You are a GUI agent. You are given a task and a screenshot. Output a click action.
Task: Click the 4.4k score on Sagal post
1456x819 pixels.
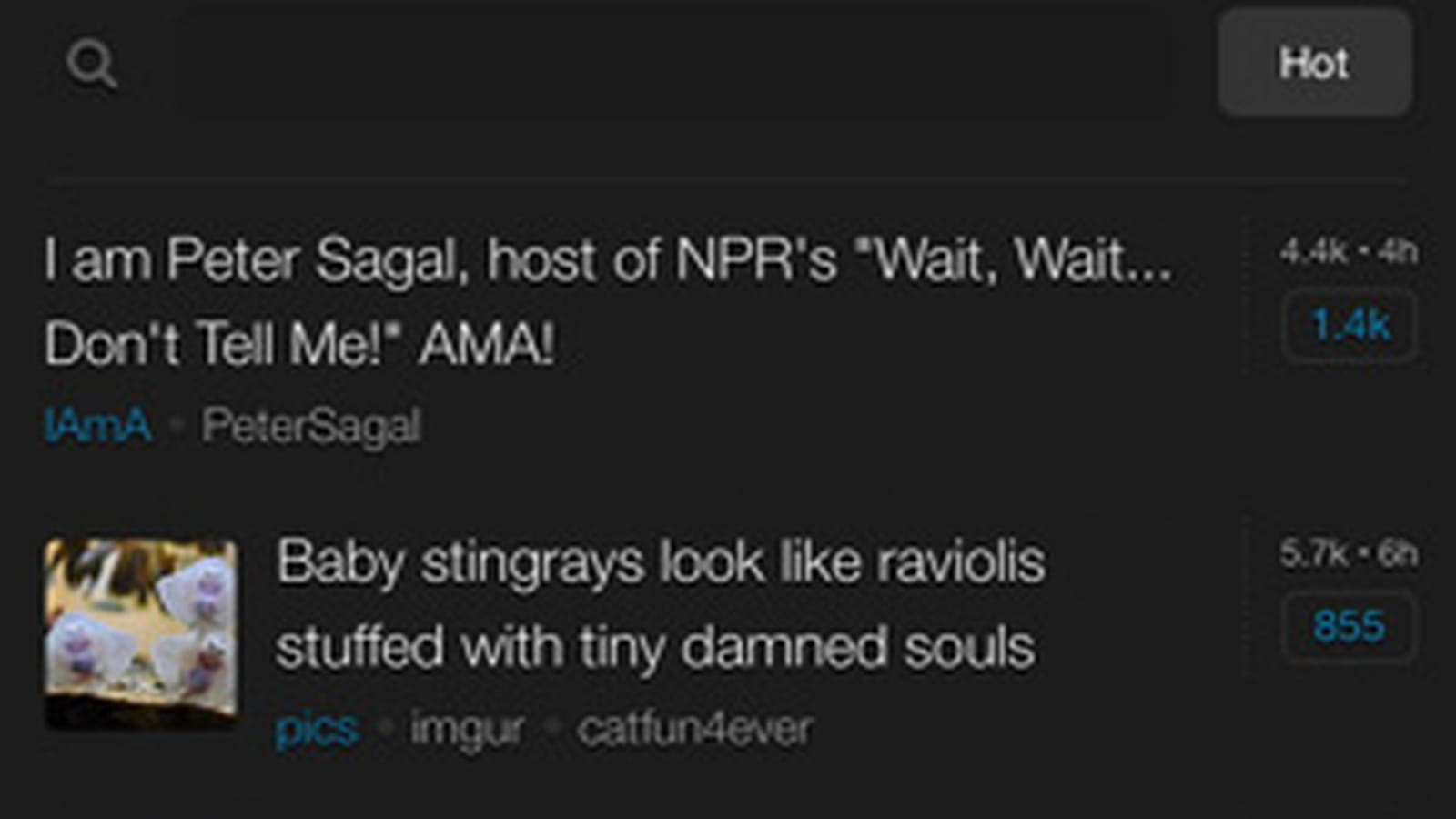[x=1313, y=251]
